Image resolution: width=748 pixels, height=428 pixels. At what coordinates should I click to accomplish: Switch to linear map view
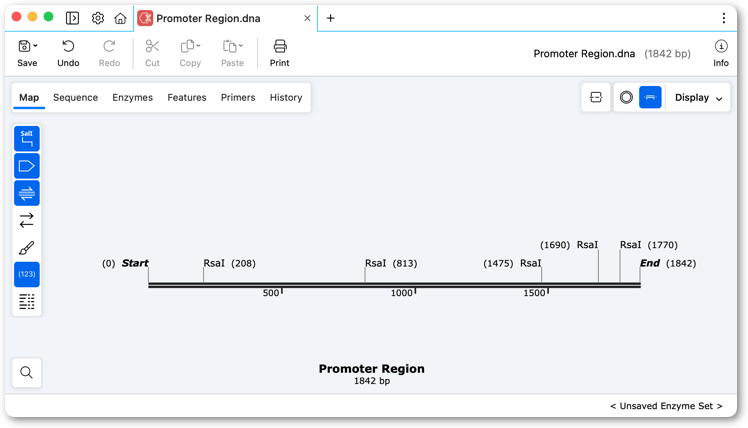[650, 97]
